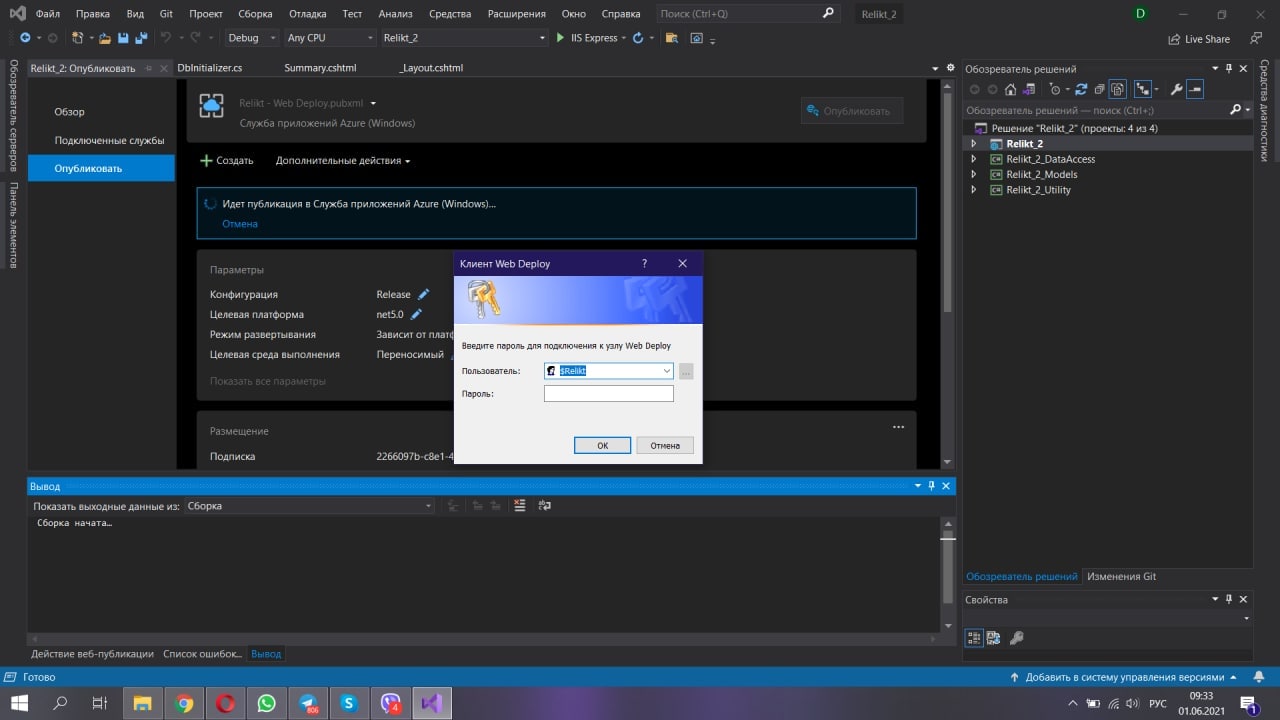This screenshot has height=720, width=1280.
Task: Open Telegram from the taskbar
Action: [x=307, y=703]
